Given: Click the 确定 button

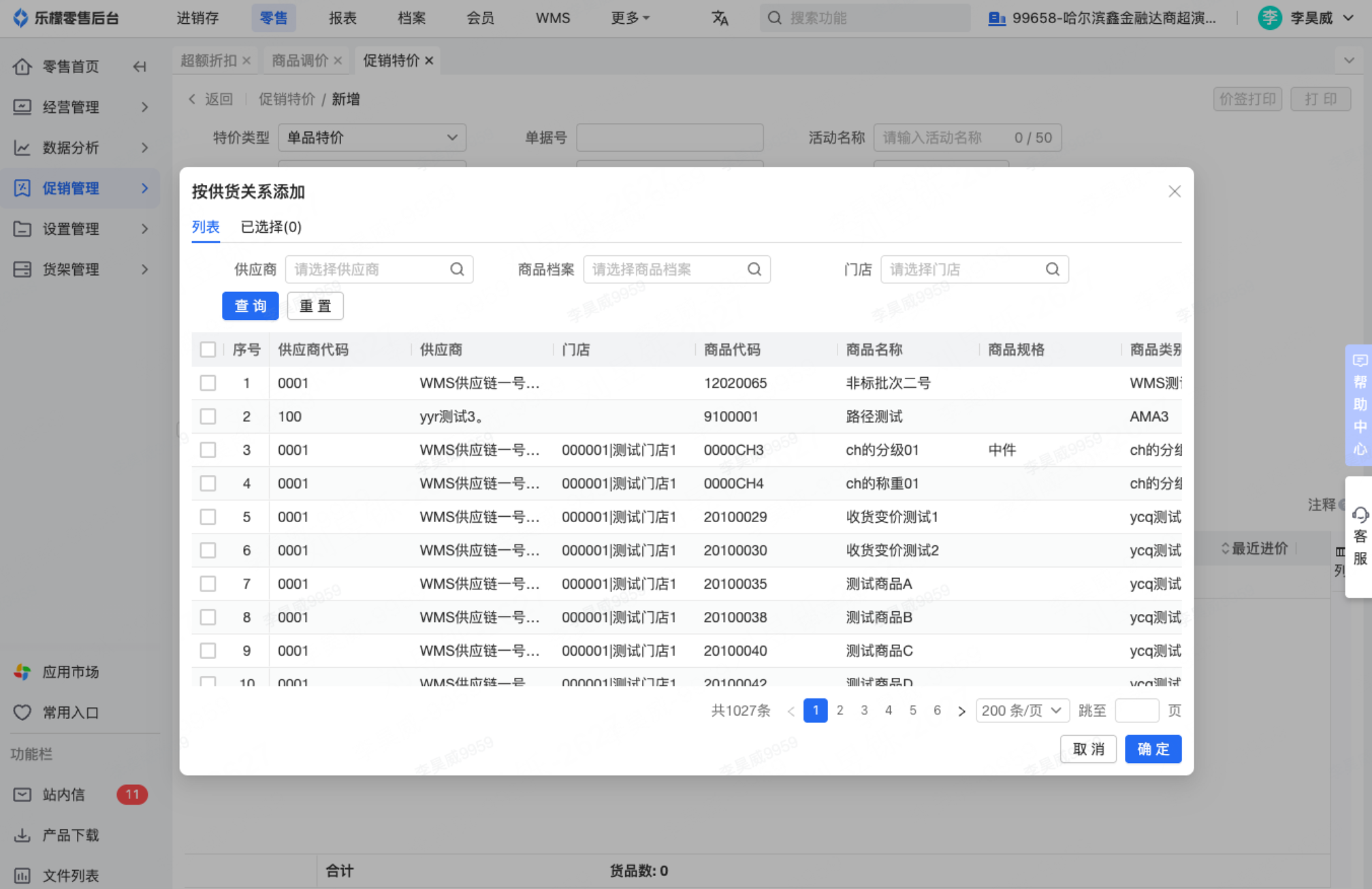Looking at the screenshot, I should pyautogui.click(x=1153, y=749).
